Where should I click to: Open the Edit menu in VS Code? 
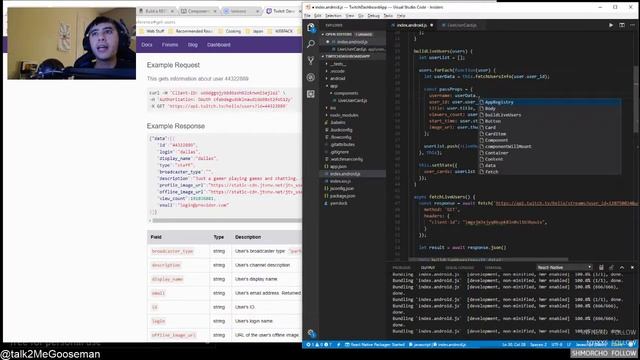pyautogui.click(x=318, y=16)
